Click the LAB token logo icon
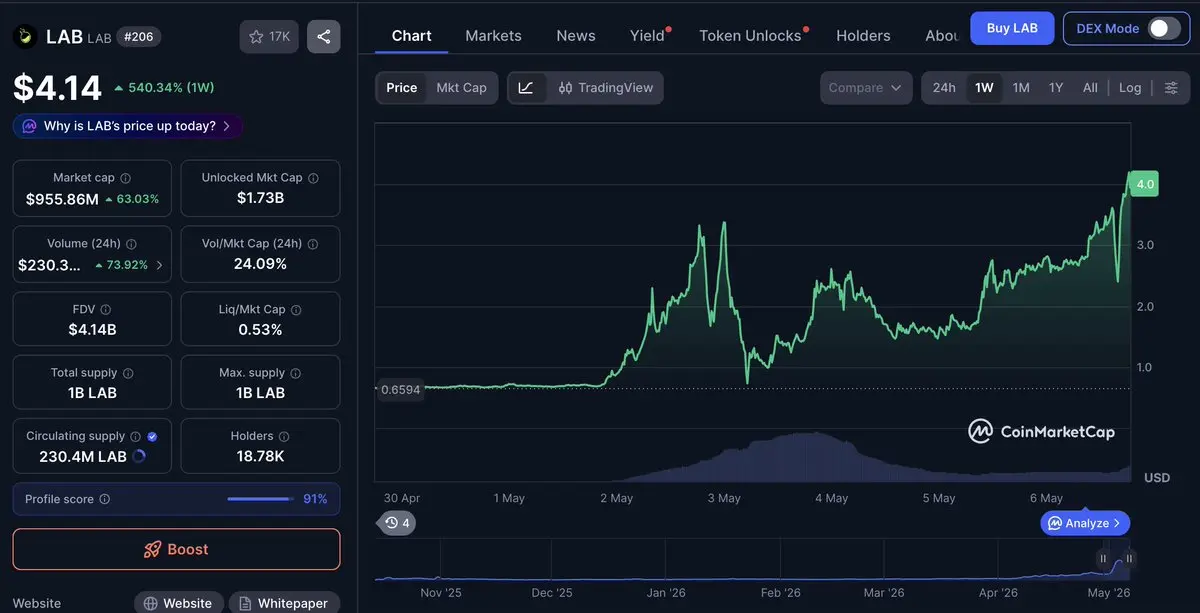 pyautogui.click(x=25, y=37)
